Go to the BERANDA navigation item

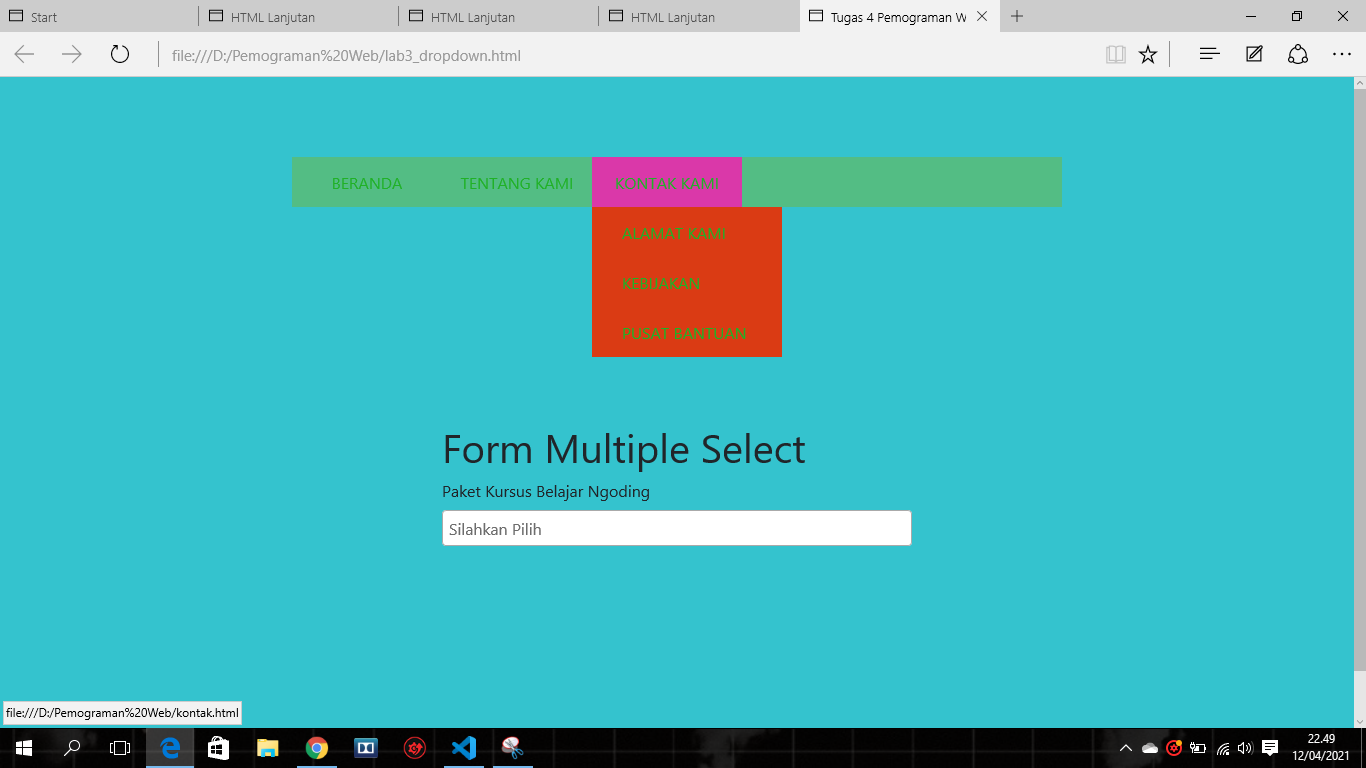point(367,183)
